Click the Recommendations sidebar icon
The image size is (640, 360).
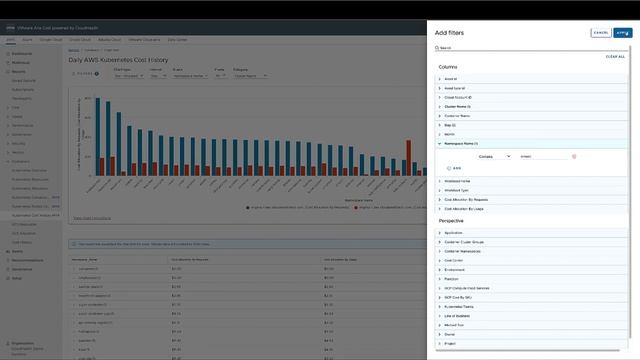(8, 260)
